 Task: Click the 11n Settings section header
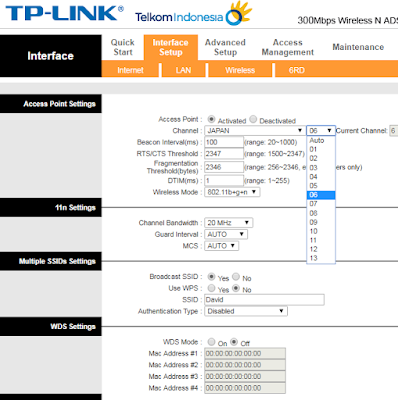[x=51, y=207]
